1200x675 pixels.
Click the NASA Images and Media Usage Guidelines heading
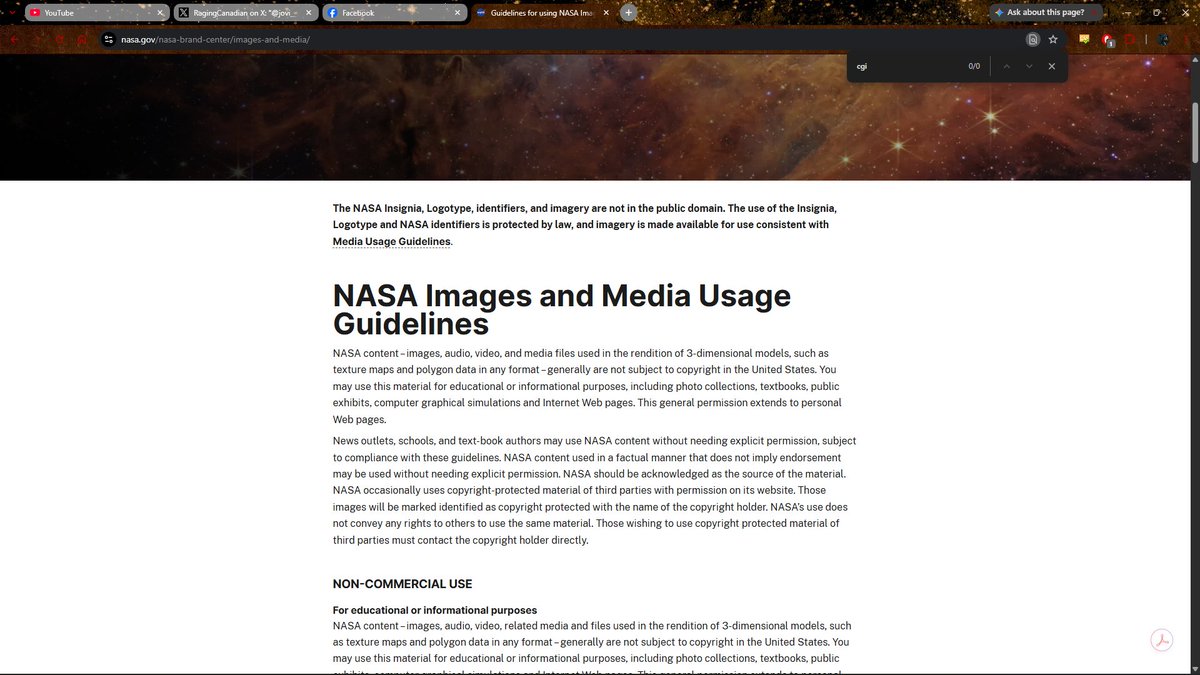point(562,310)
